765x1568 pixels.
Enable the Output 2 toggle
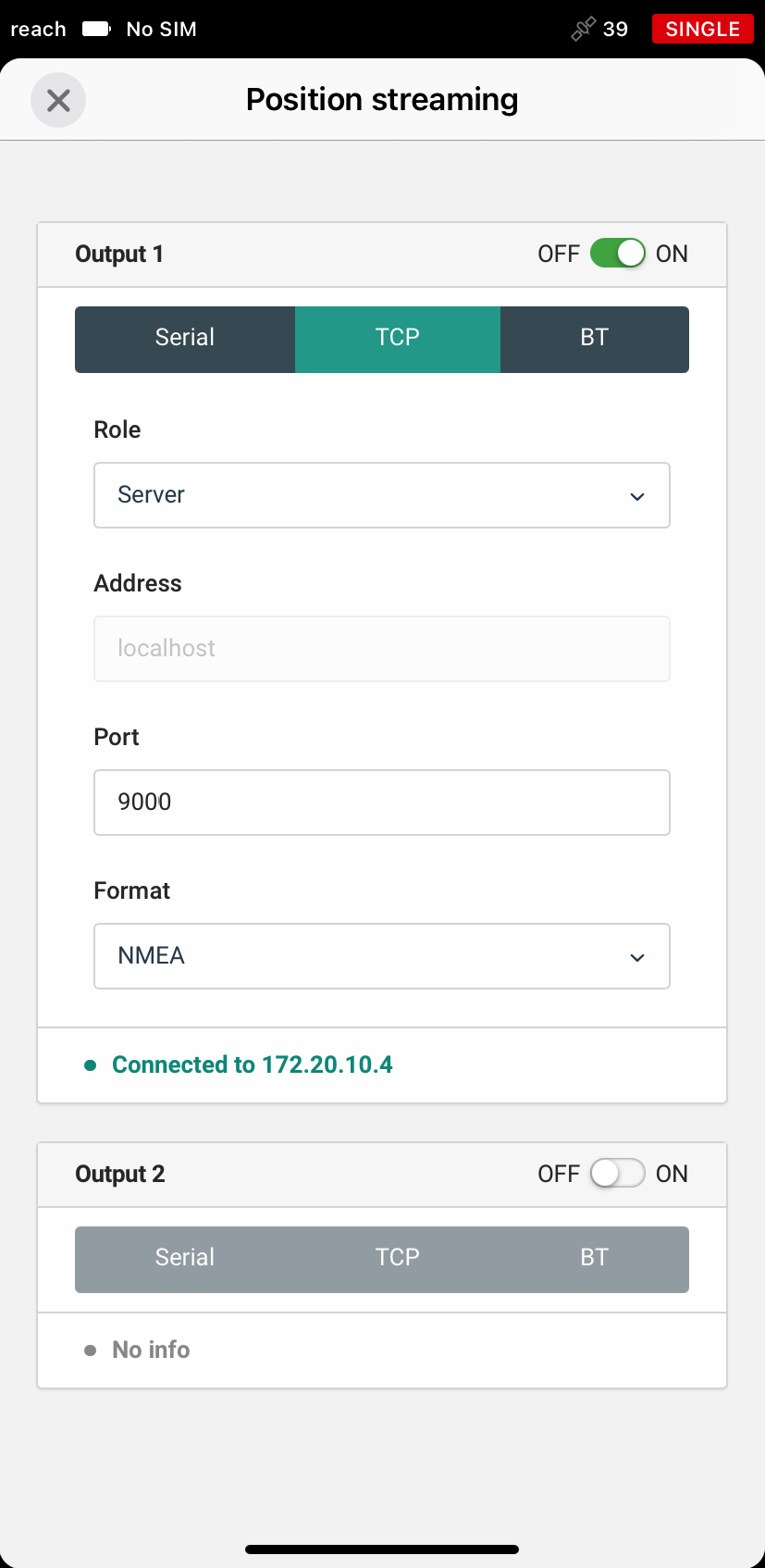[618, 1174]
